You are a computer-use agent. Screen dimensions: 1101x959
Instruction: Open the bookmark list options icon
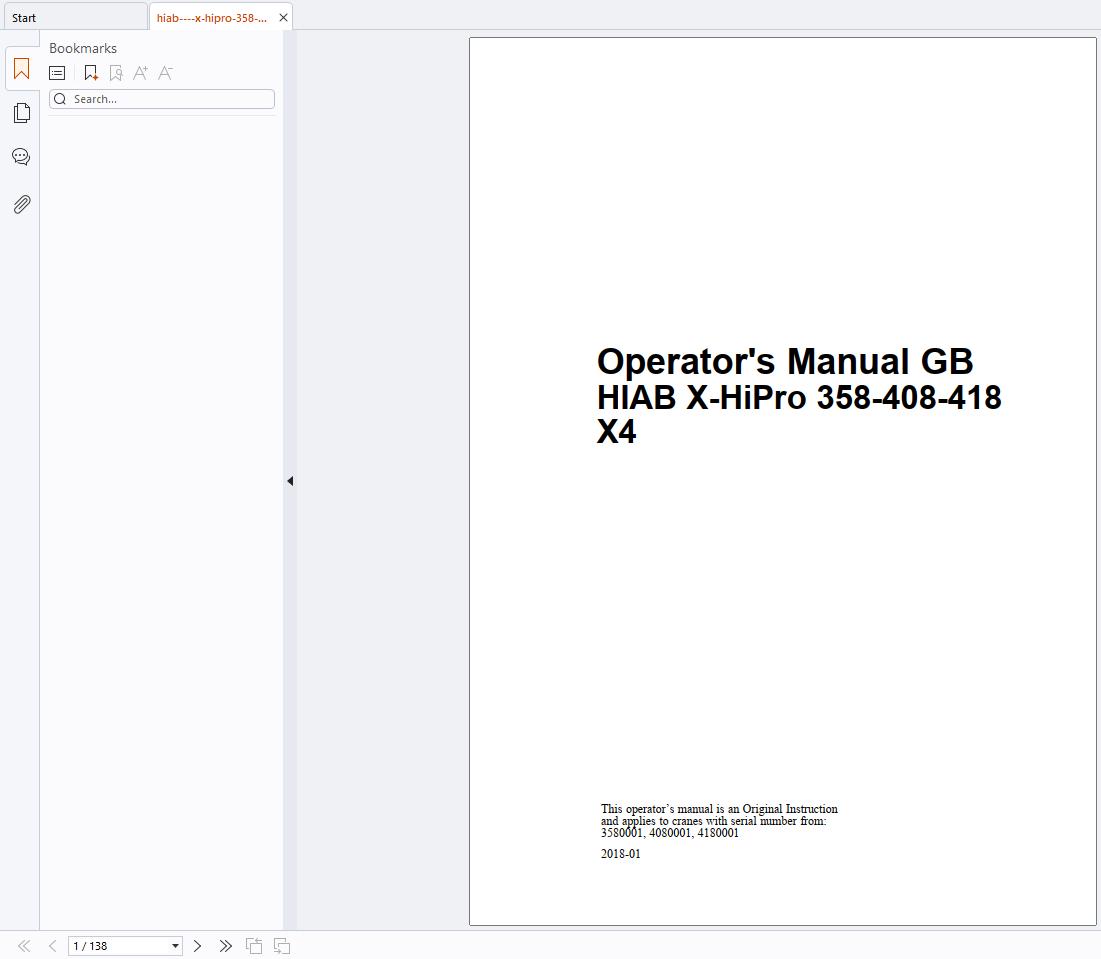point(56,72)
